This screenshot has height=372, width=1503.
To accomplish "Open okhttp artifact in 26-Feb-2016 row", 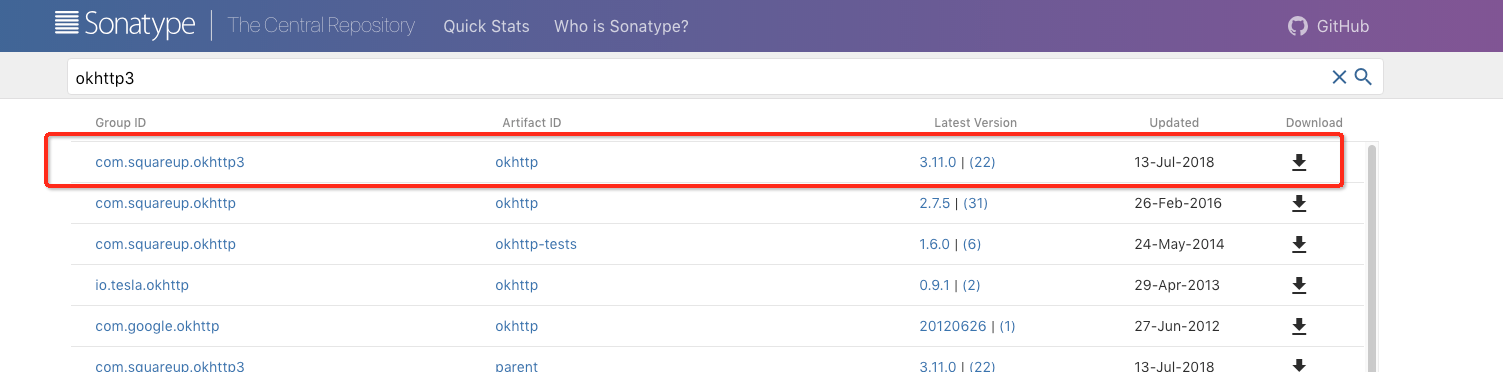I will 516,203.
